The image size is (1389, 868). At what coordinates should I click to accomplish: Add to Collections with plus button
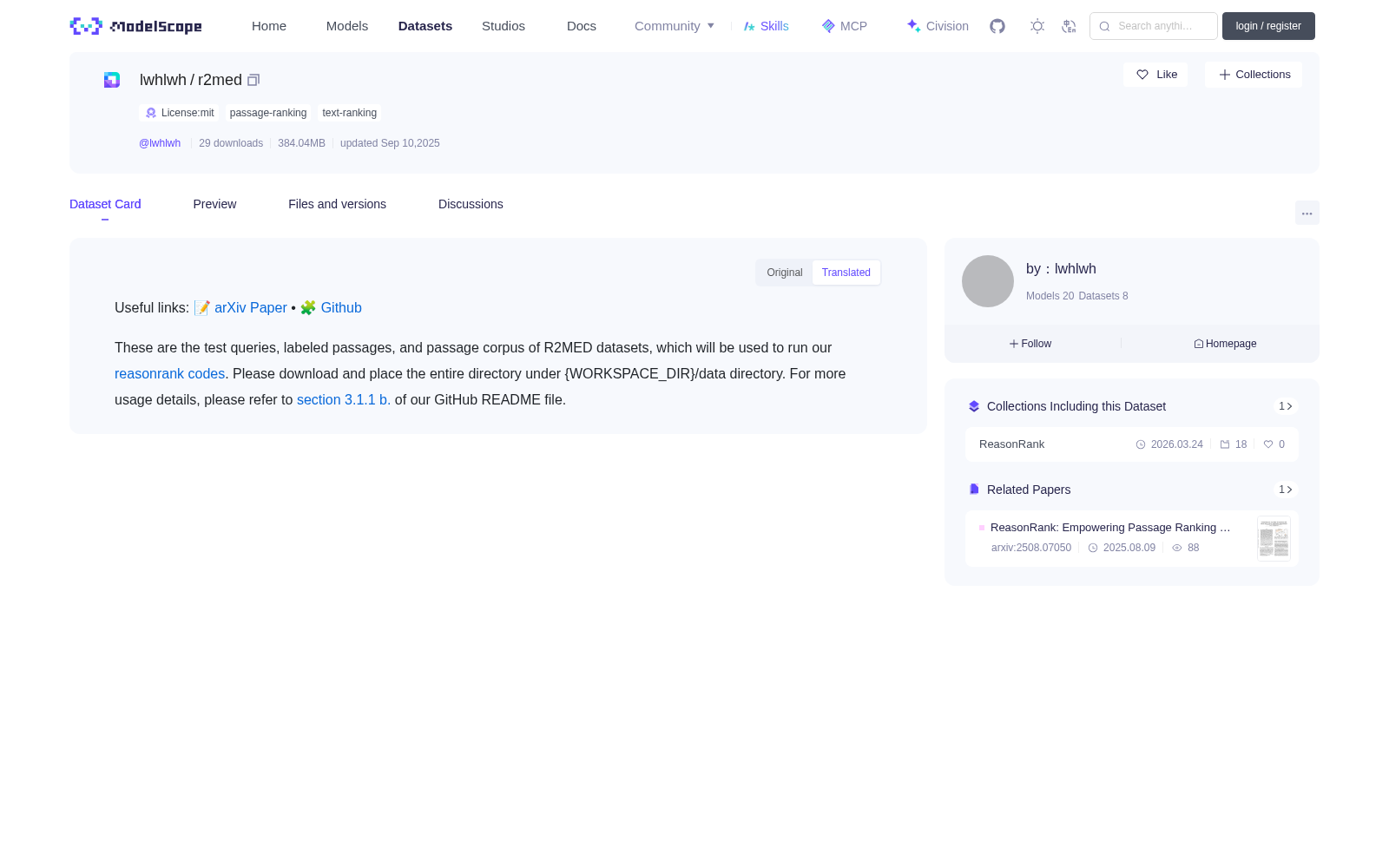[x=1254, y=75]
